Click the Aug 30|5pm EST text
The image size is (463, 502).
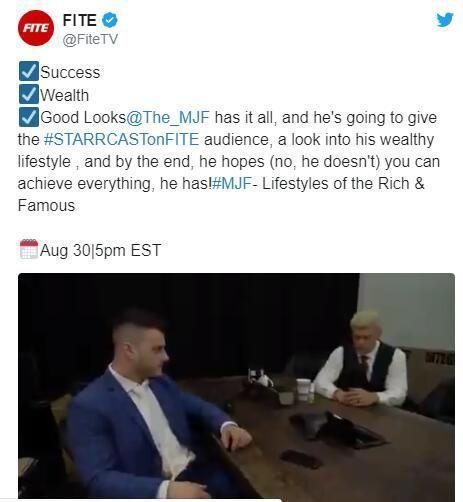100,250
